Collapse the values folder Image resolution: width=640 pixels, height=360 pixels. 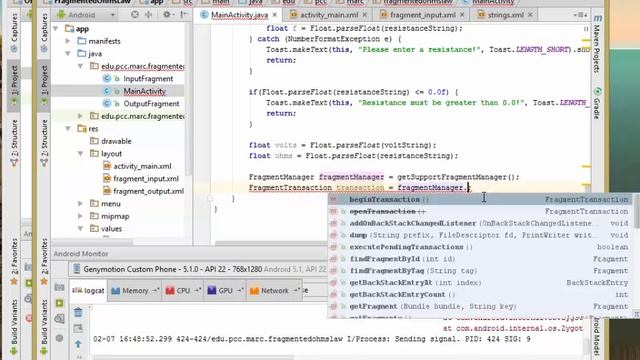pyautogui.click(x=81, y=229)
